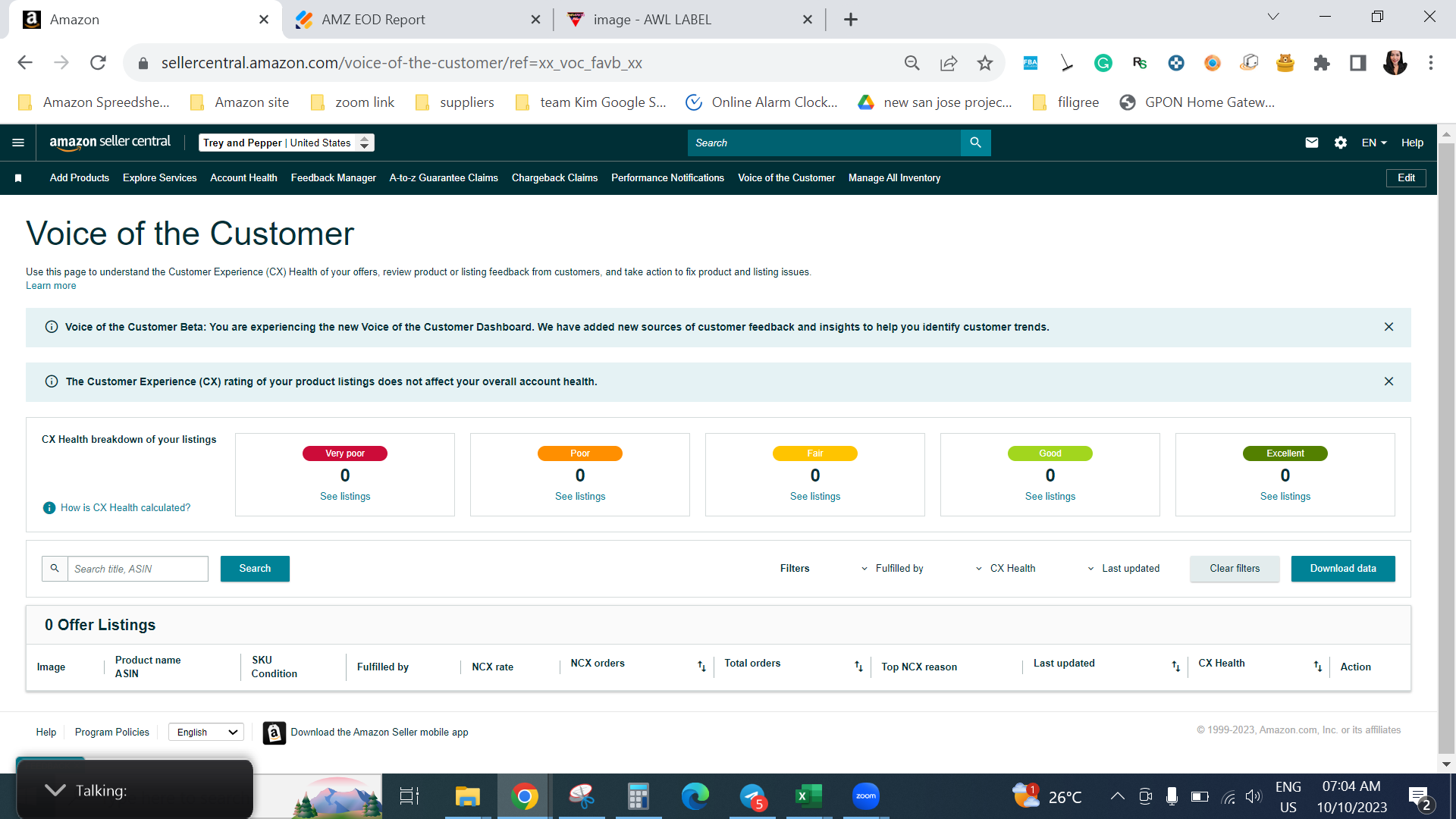The image size is (1456, 819).
Task: Open Excel from the taskbar
Action: coord(808,796)
